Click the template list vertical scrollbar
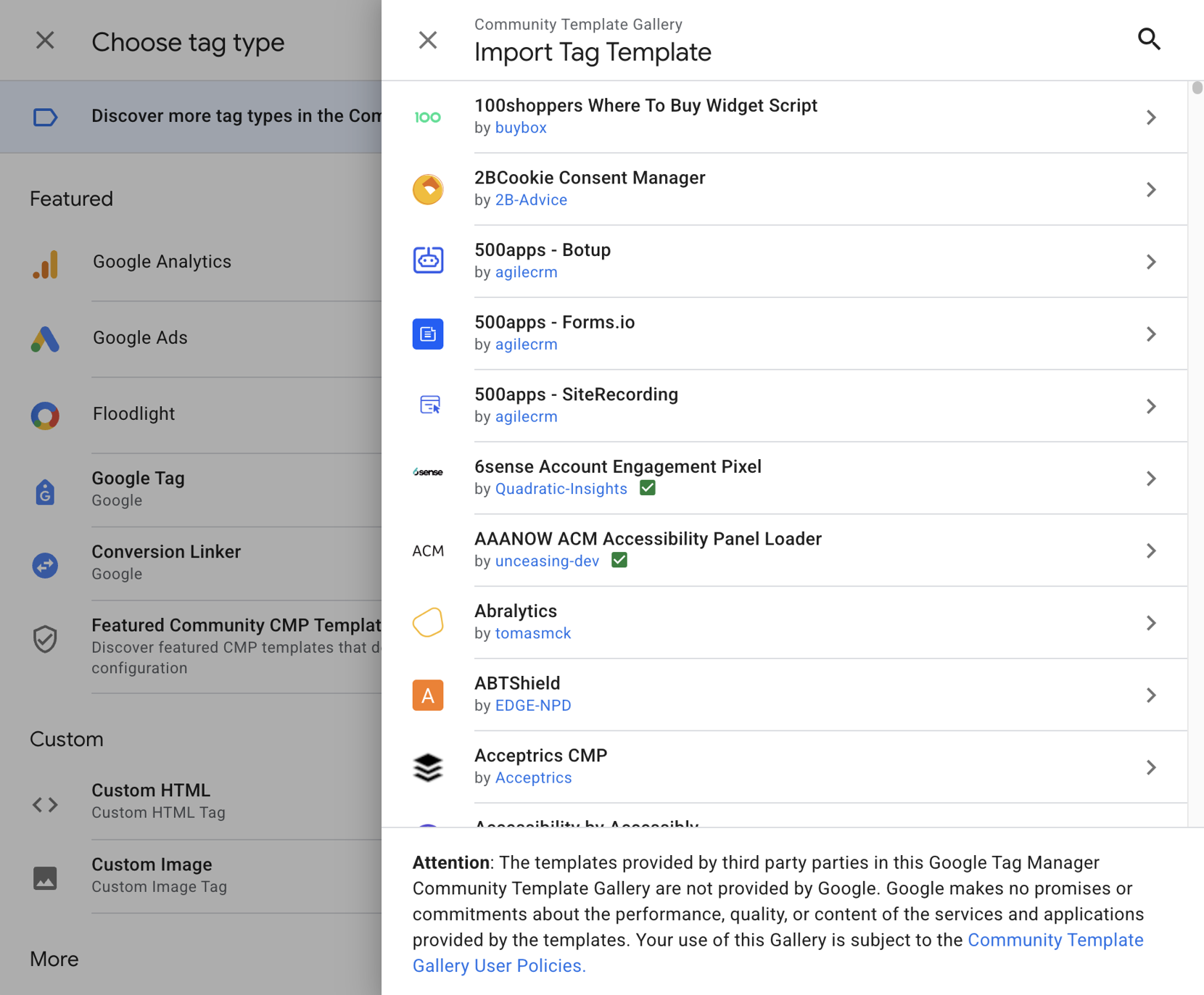The height and width of the screenshot is (995, 1204). pos(1197,88)
